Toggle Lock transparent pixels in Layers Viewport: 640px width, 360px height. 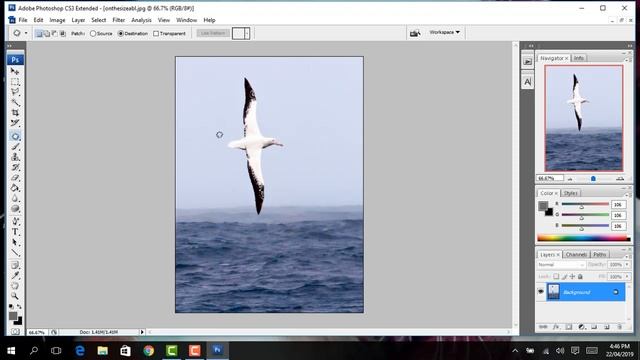pos(556,276)
